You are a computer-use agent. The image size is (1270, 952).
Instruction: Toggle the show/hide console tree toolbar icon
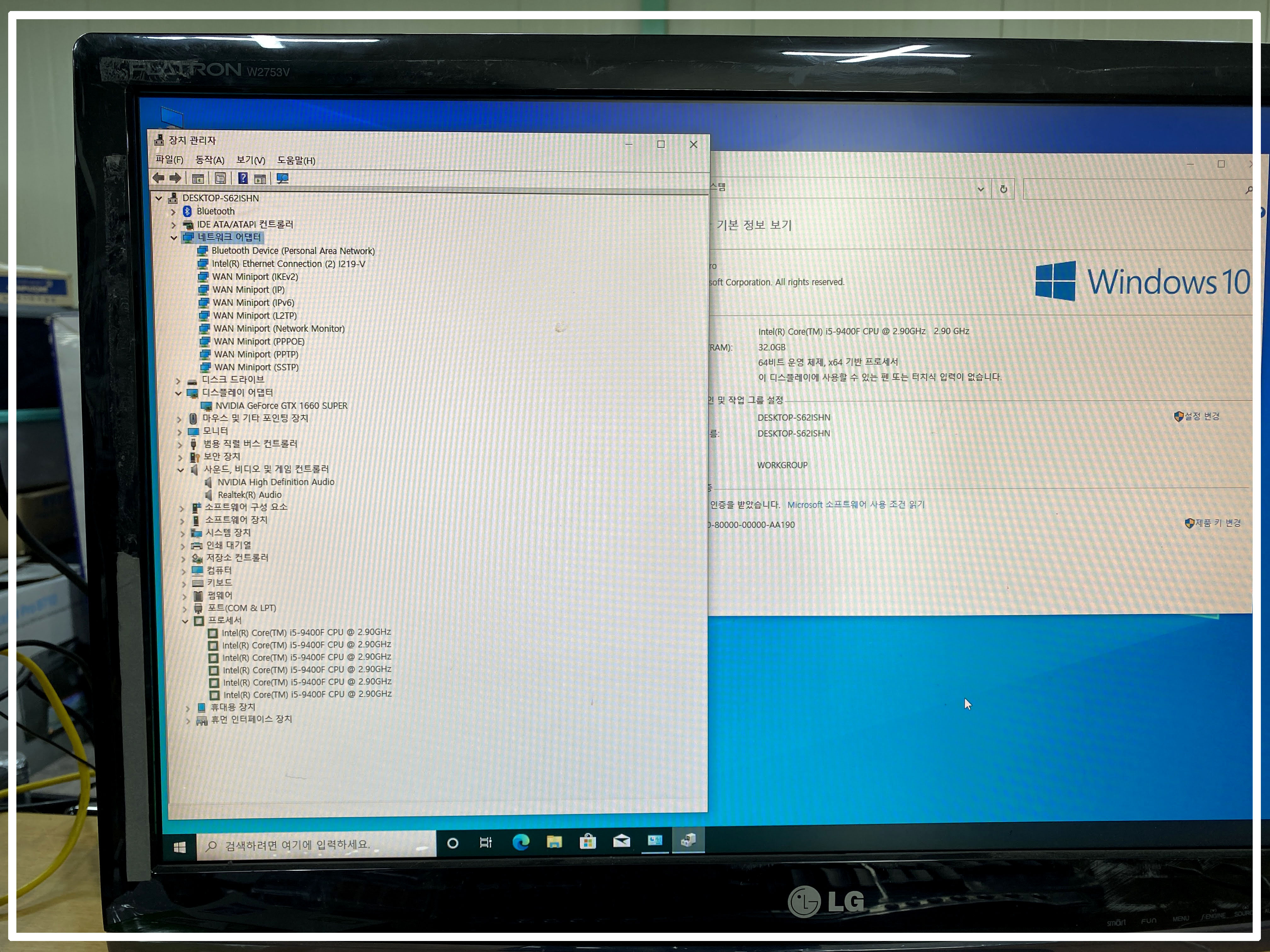[x=198, y=178]
